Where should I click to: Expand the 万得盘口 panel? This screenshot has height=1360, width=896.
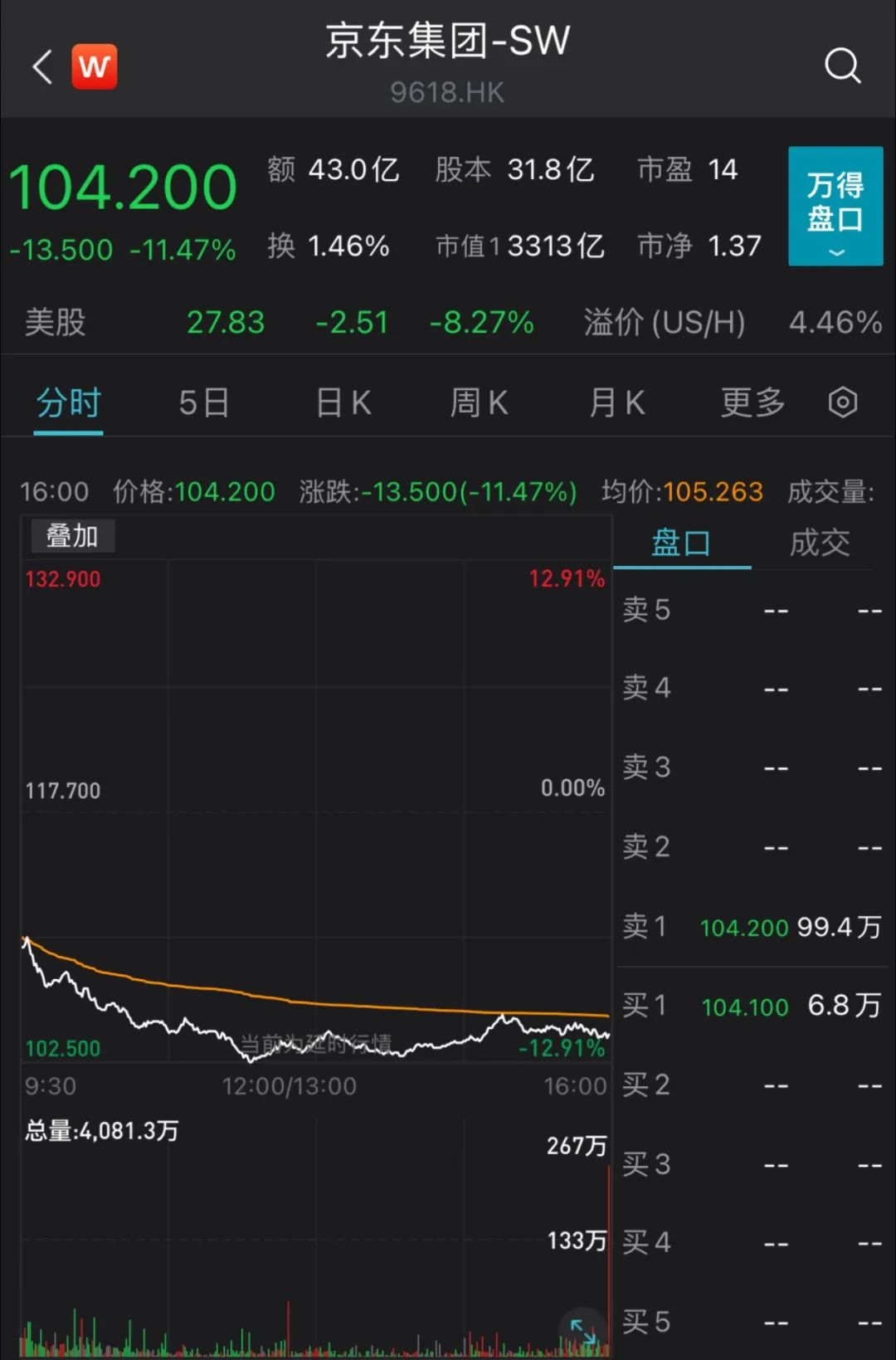click(x=835, y=206)
